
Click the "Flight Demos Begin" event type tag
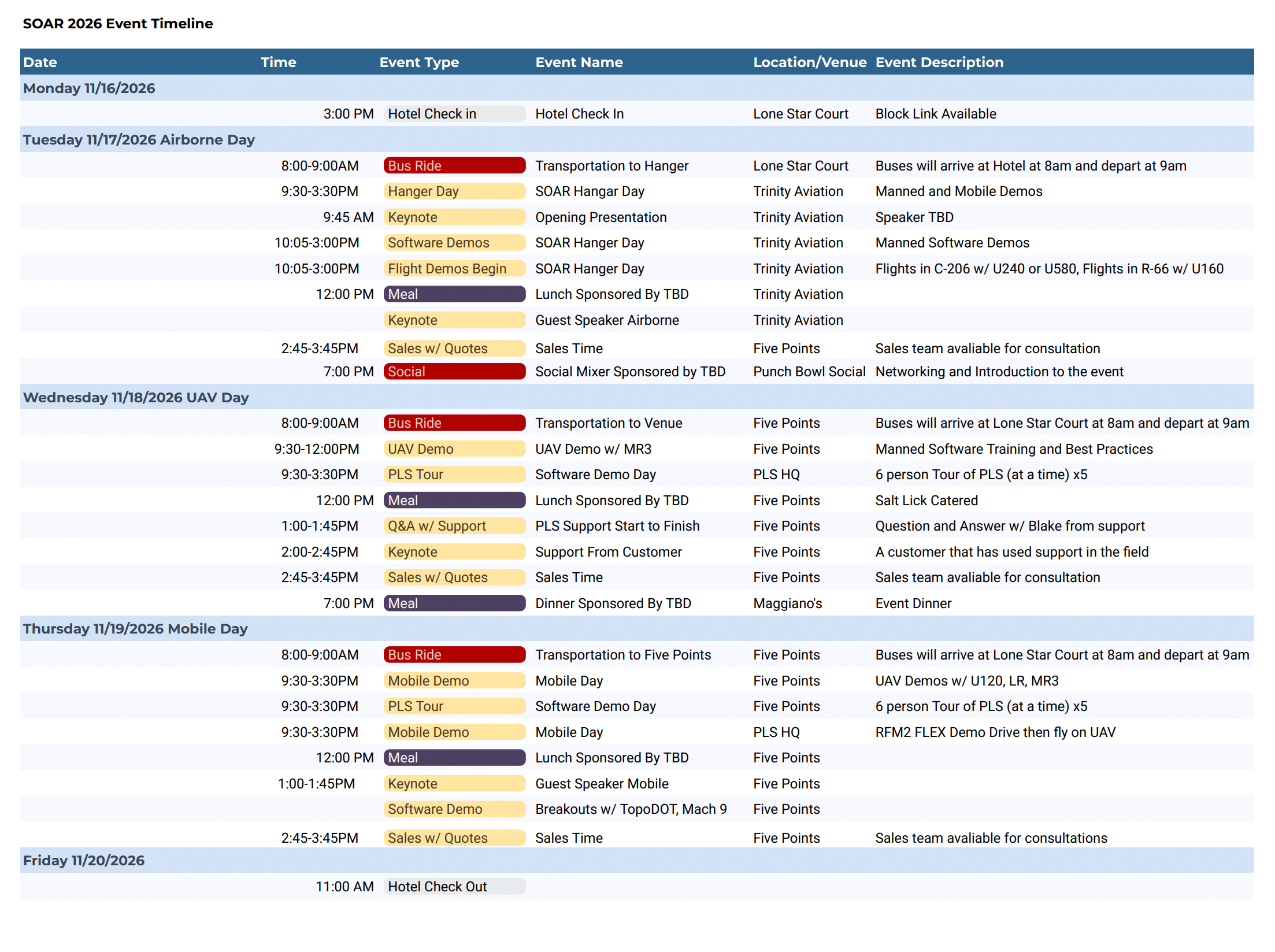(x=454, y=269)
